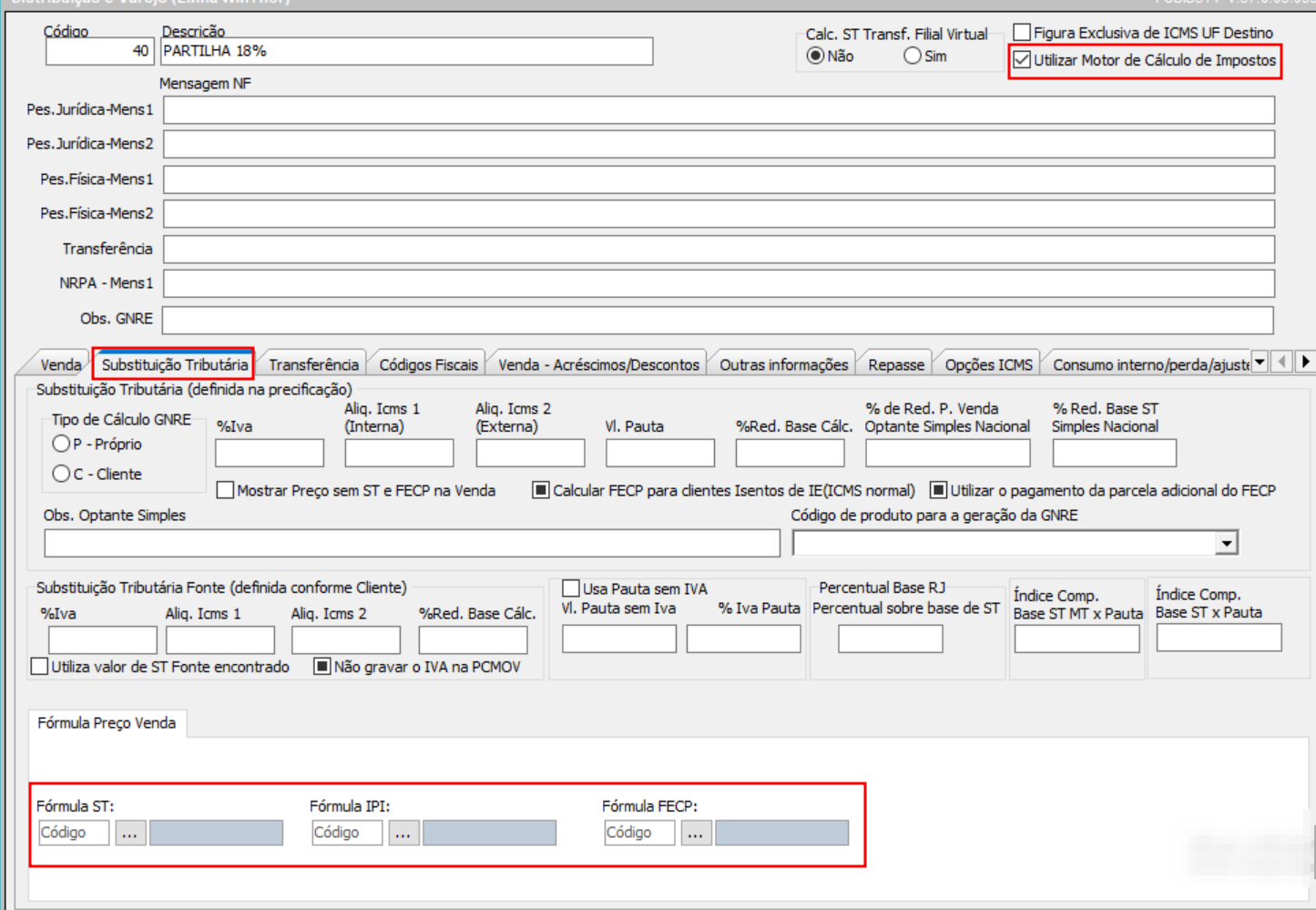Image resolution: width=1316 pixels, height=910 pixels.
Task: Open the Códigos Fiscais tab
Action: pyautogui.click(x=428, y=364)
